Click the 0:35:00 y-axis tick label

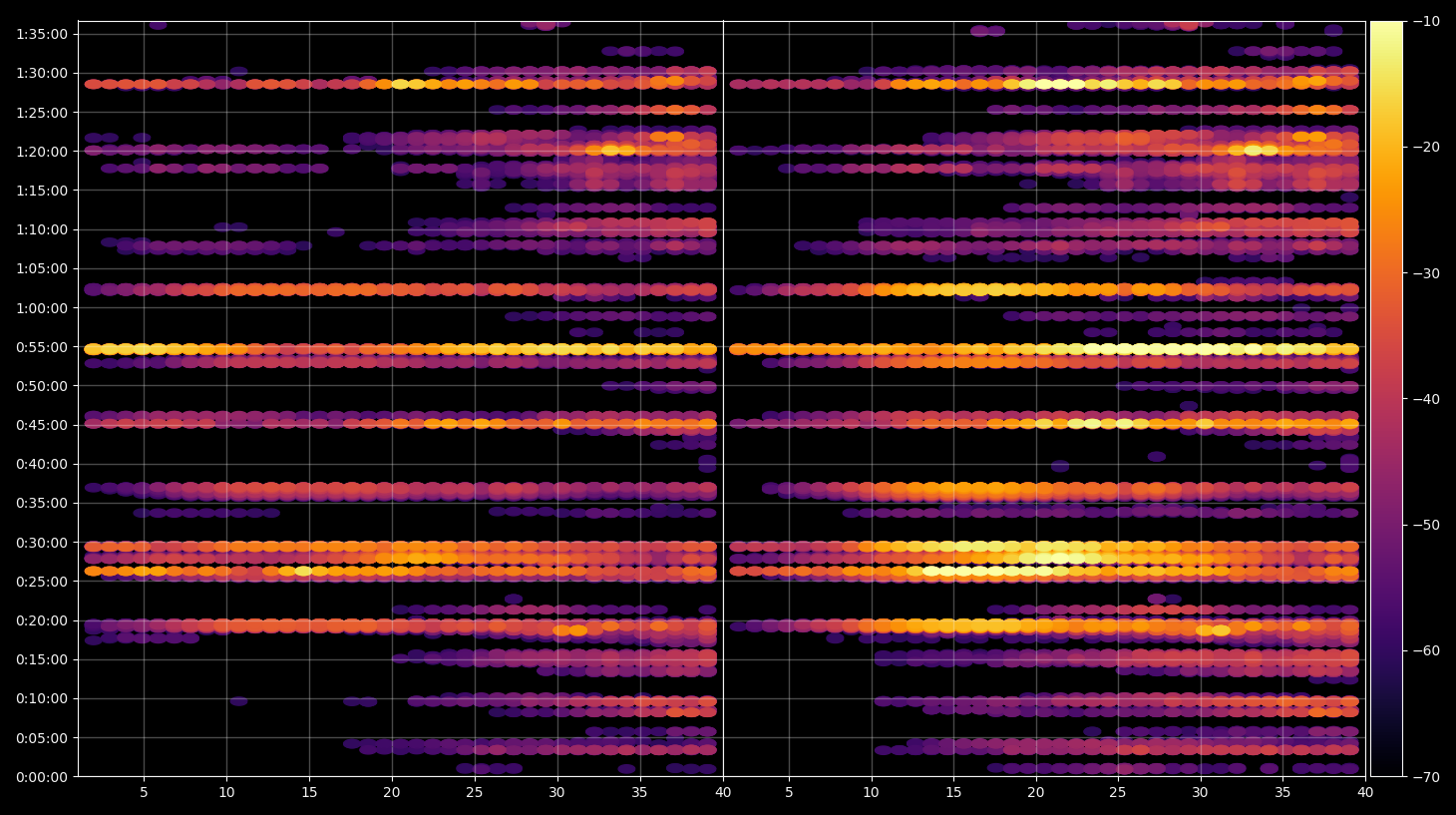click(42, 503)
